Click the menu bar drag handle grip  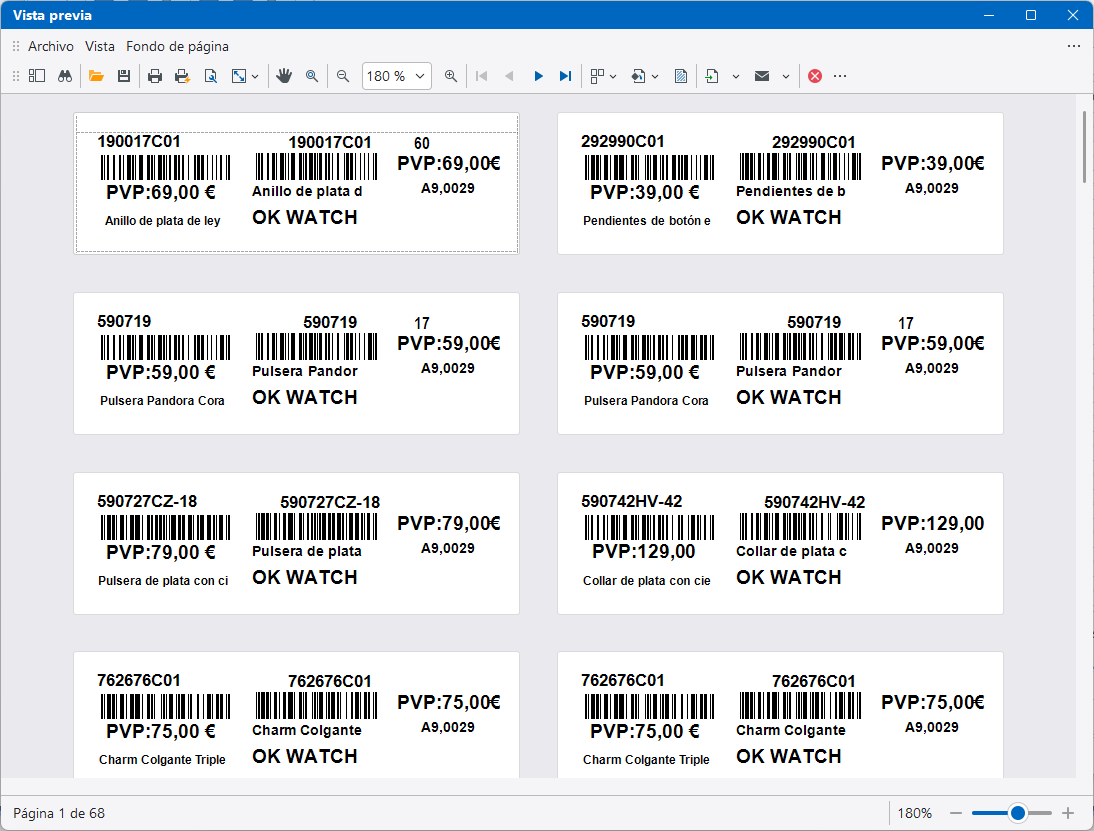pyautogui.click(x=15, y=46)
